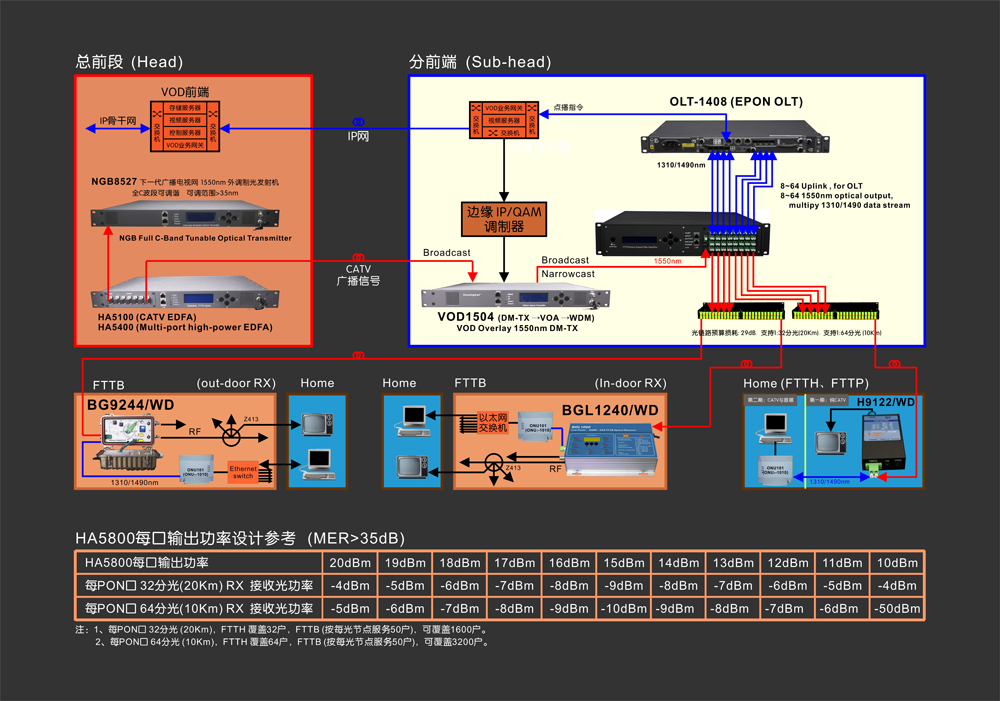1000x701 pixels.
Task: Click the (In-door RX) label
Action: [631, 383]
